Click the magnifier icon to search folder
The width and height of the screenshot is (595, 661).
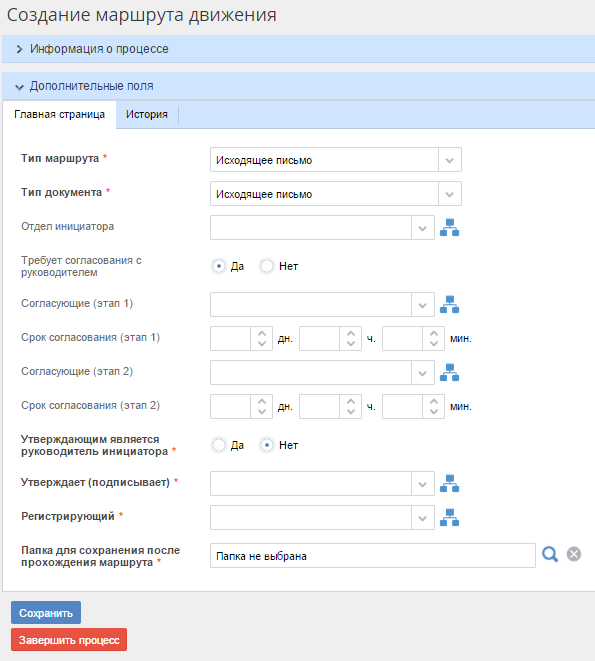pyautogui.click(x=550, y=554)
